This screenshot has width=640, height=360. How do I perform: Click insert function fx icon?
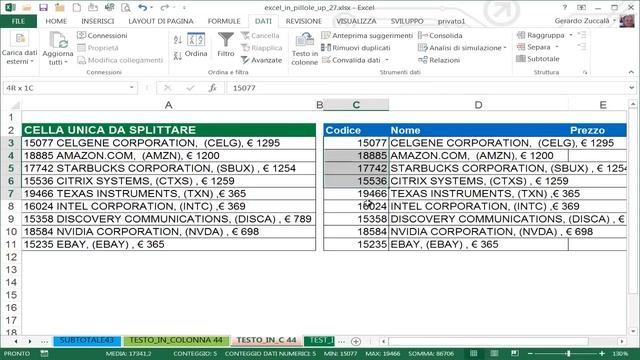click(213, 88)
